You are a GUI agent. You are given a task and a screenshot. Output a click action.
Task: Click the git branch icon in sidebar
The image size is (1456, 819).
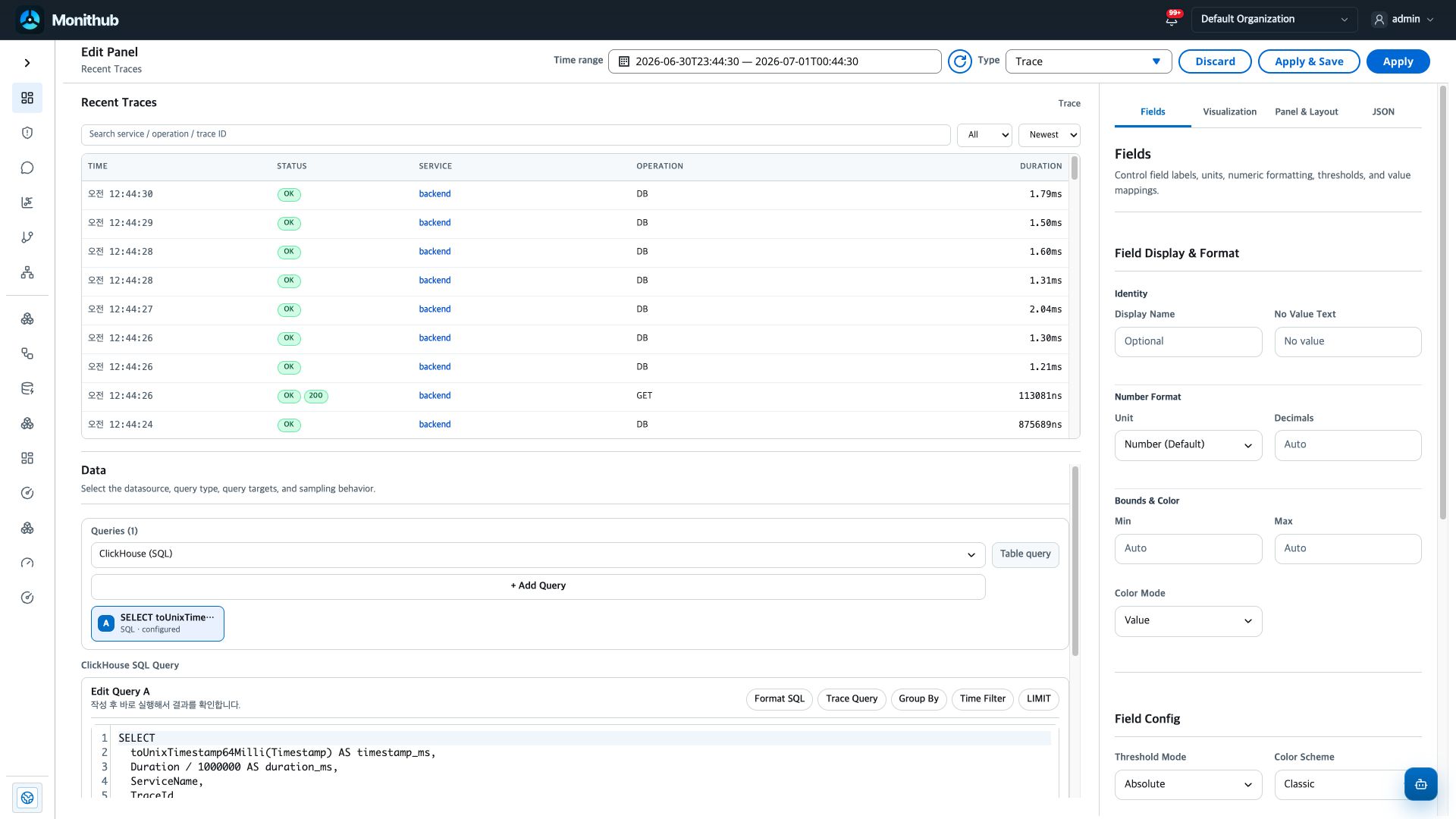[x=27, y=237]
